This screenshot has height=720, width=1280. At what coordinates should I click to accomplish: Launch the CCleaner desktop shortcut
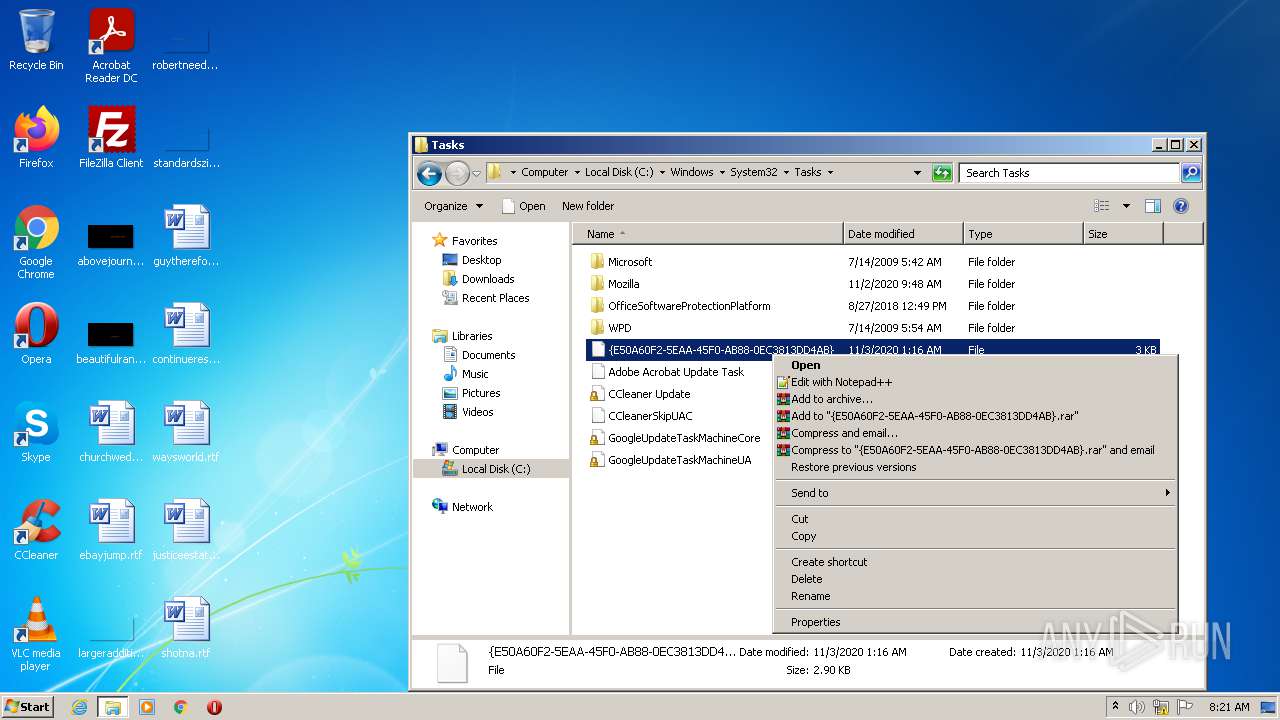[36, 530]
